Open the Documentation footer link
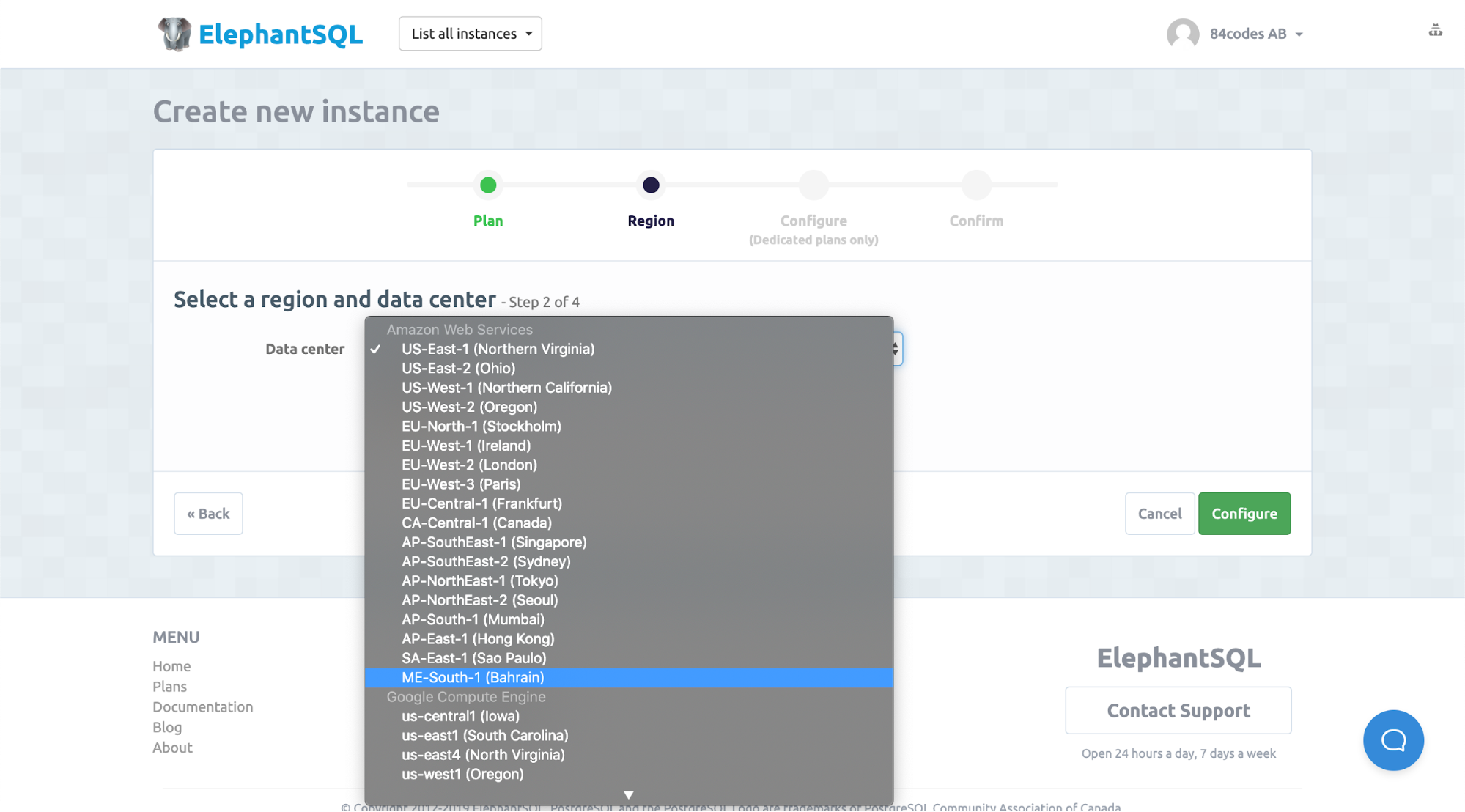 202,707
